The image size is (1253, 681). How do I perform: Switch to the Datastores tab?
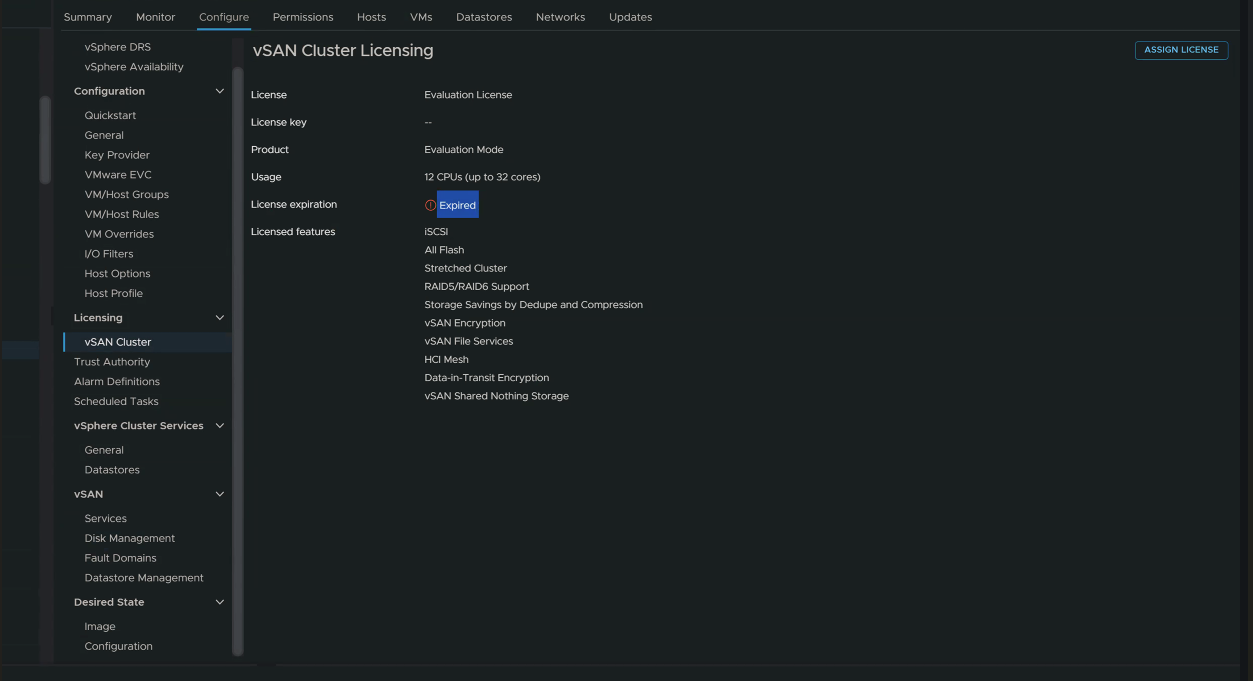484,17
